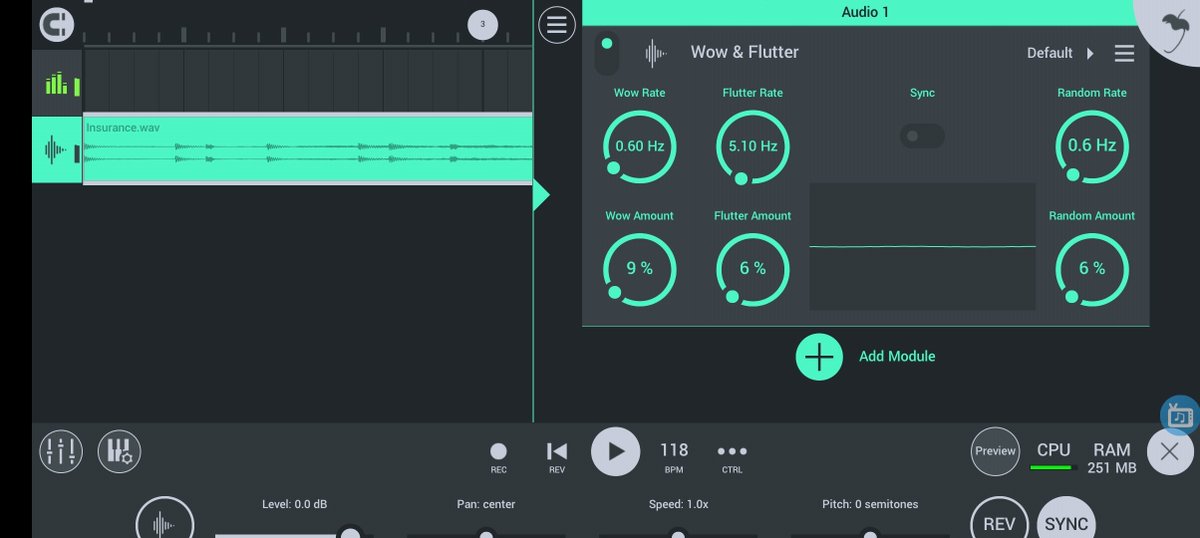Adjust the Flutter Rate knob at 5.10 Hz
The image size is (1200, 538).
click(753, 146)
